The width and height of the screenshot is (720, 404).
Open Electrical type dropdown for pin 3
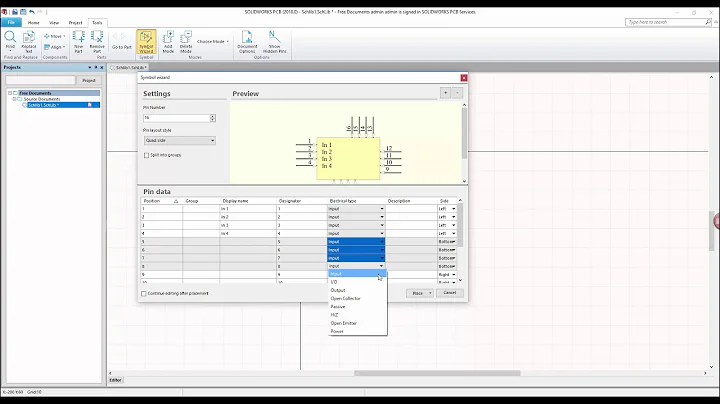(x=382, y=225)
